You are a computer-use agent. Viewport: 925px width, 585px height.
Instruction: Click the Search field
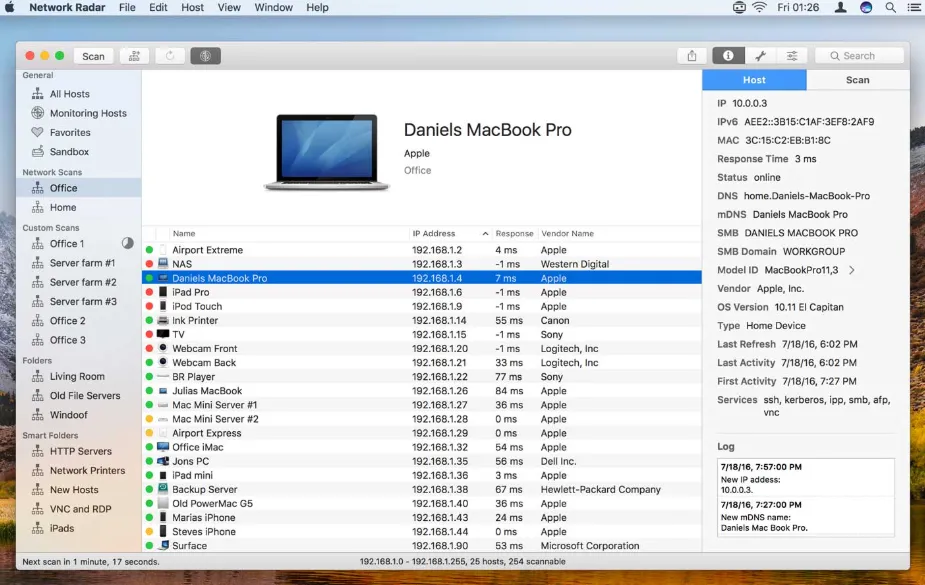(x=859, y=56)
